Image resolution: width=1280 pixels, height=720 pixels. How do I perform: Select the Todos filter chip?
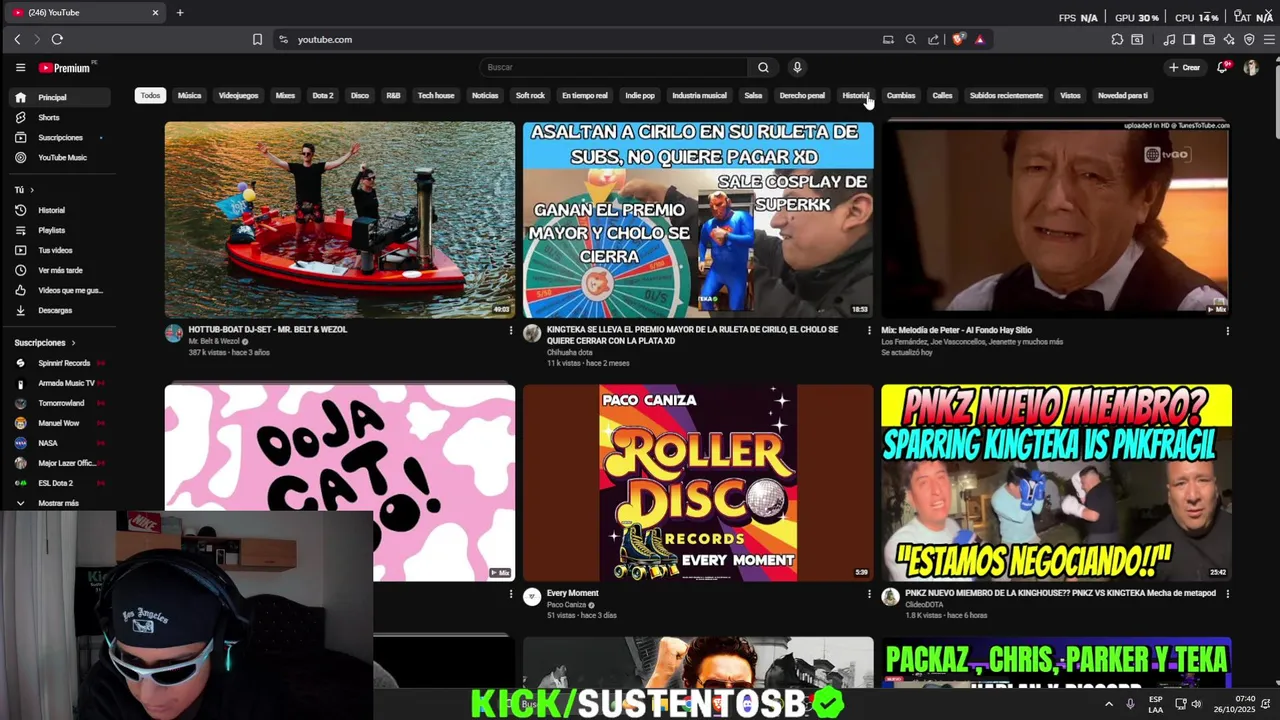click(150, 95)
